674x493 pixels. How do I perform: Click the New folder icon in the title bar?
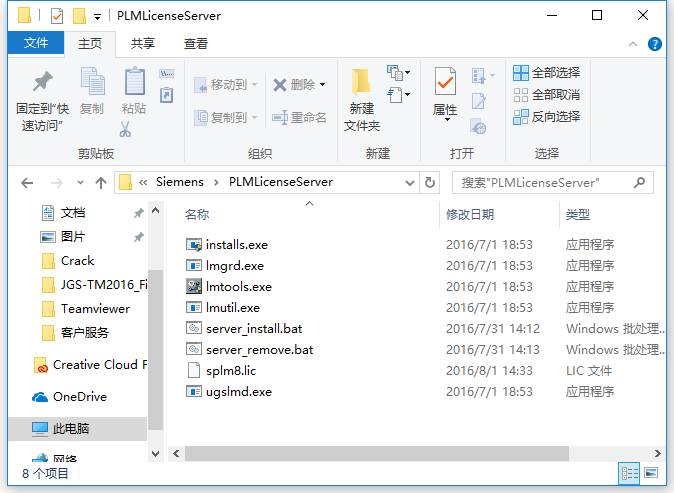click(79, 16)
